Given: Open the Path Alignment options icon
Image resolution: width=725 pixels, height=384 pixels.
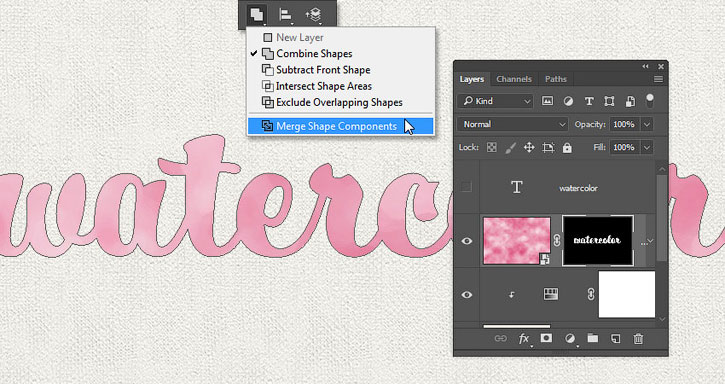Looking at the screenshot, I should pos(285,14).
